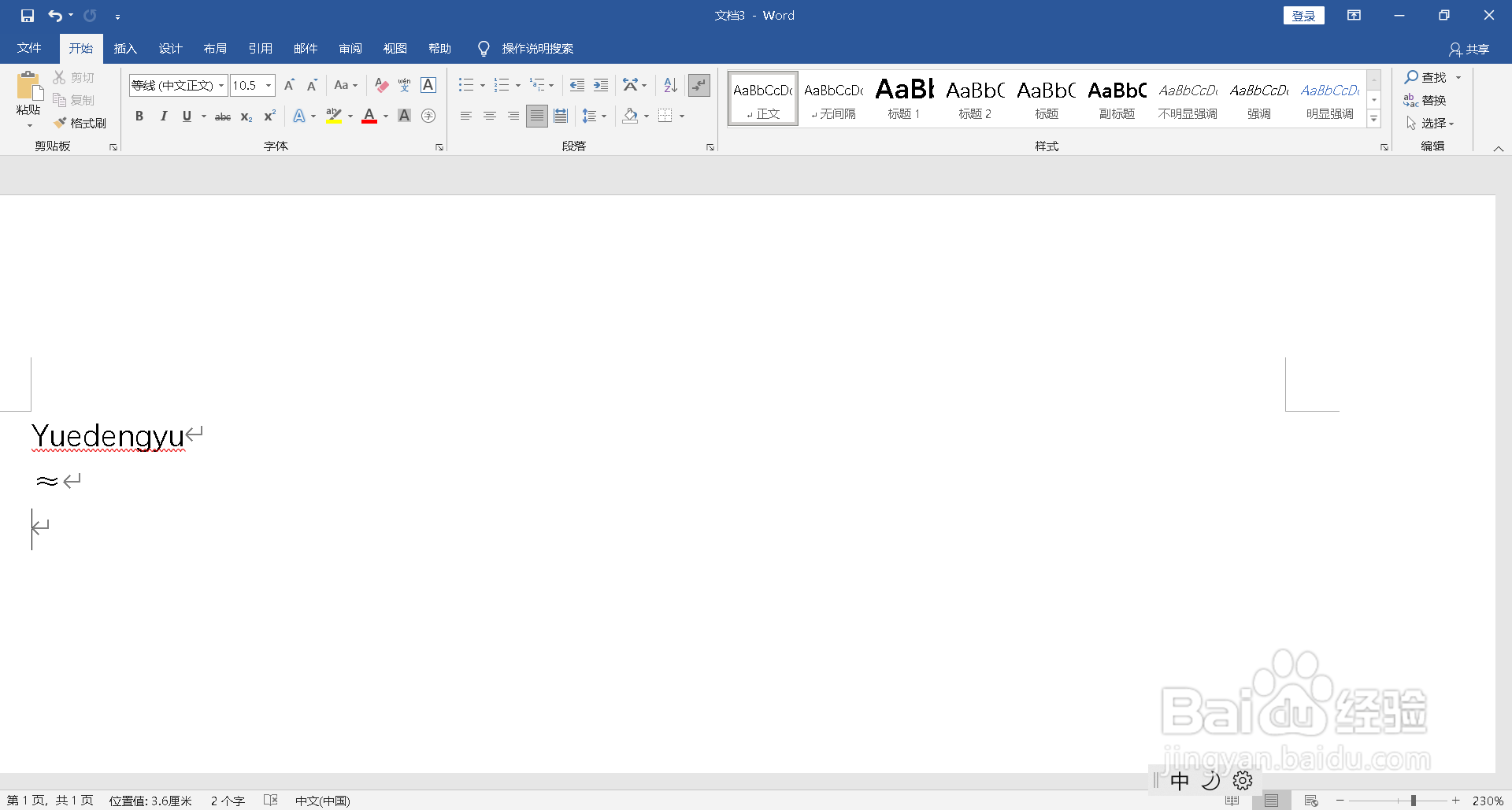The height and width of the screenshot is (810, 1512).
Task: Align text to the right
Action: coord(513,117)
